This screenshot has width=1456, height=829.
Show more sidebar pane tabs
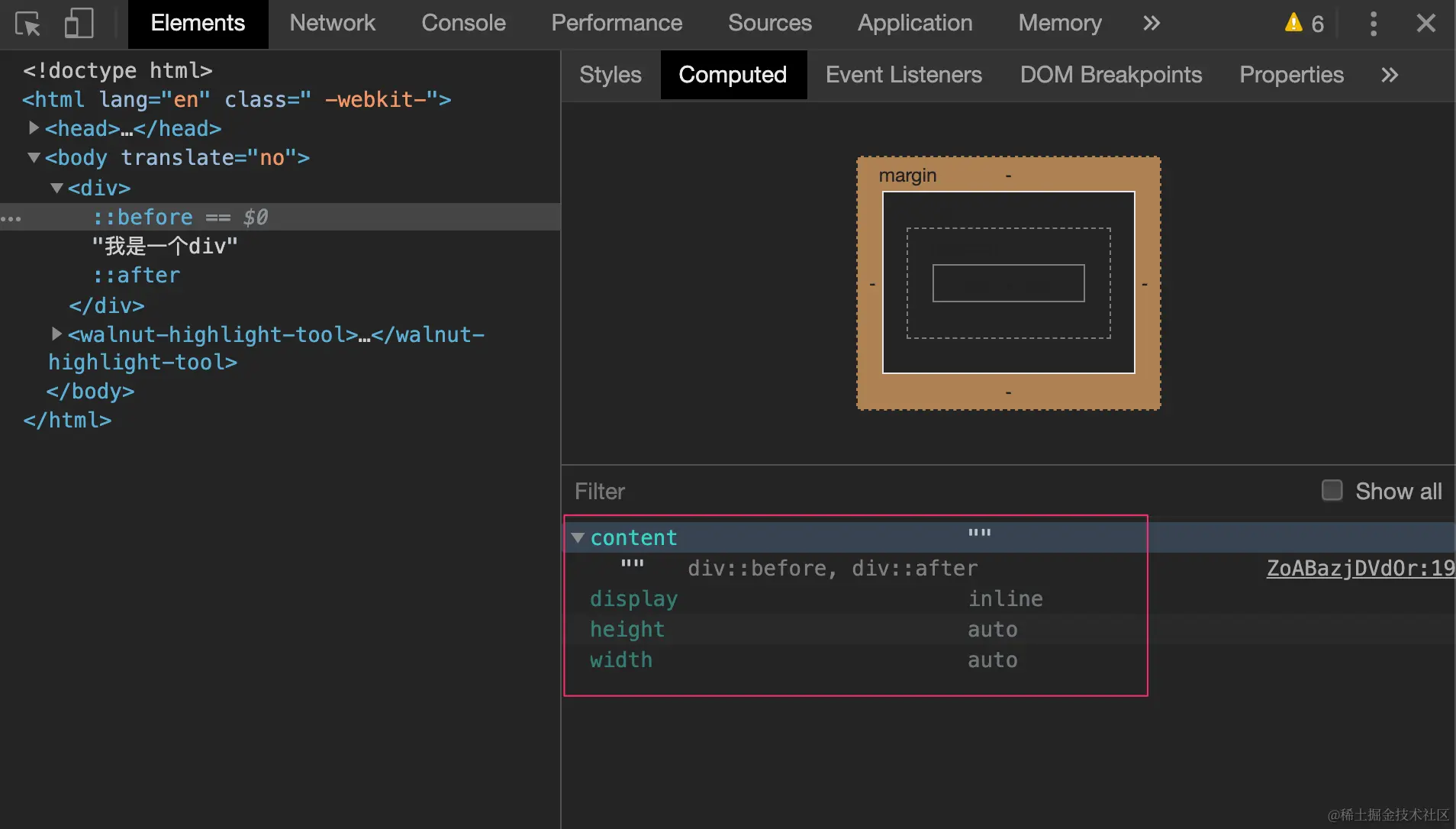click(x=1390, y=75)
